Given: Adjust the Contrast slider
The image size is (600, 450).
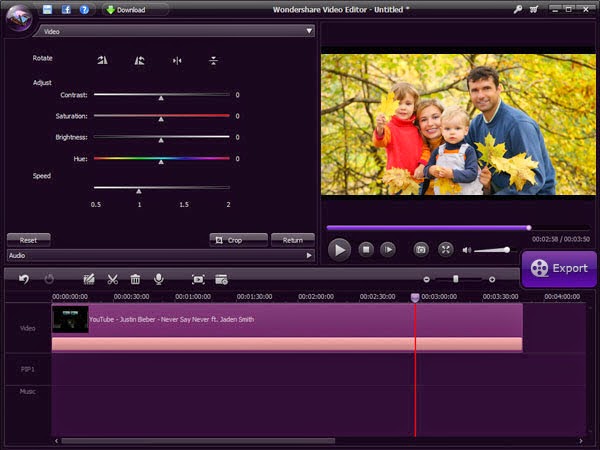Looking at the screenshot, I should 161,95.
